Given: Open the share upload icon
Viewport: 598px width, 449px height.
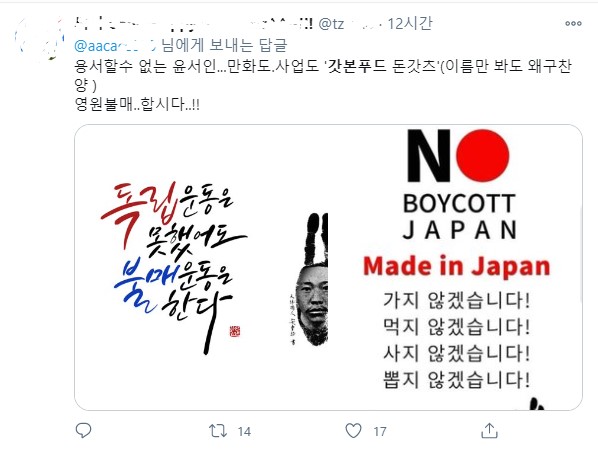Looking at the screenshot, I should [x=489, y=431].
